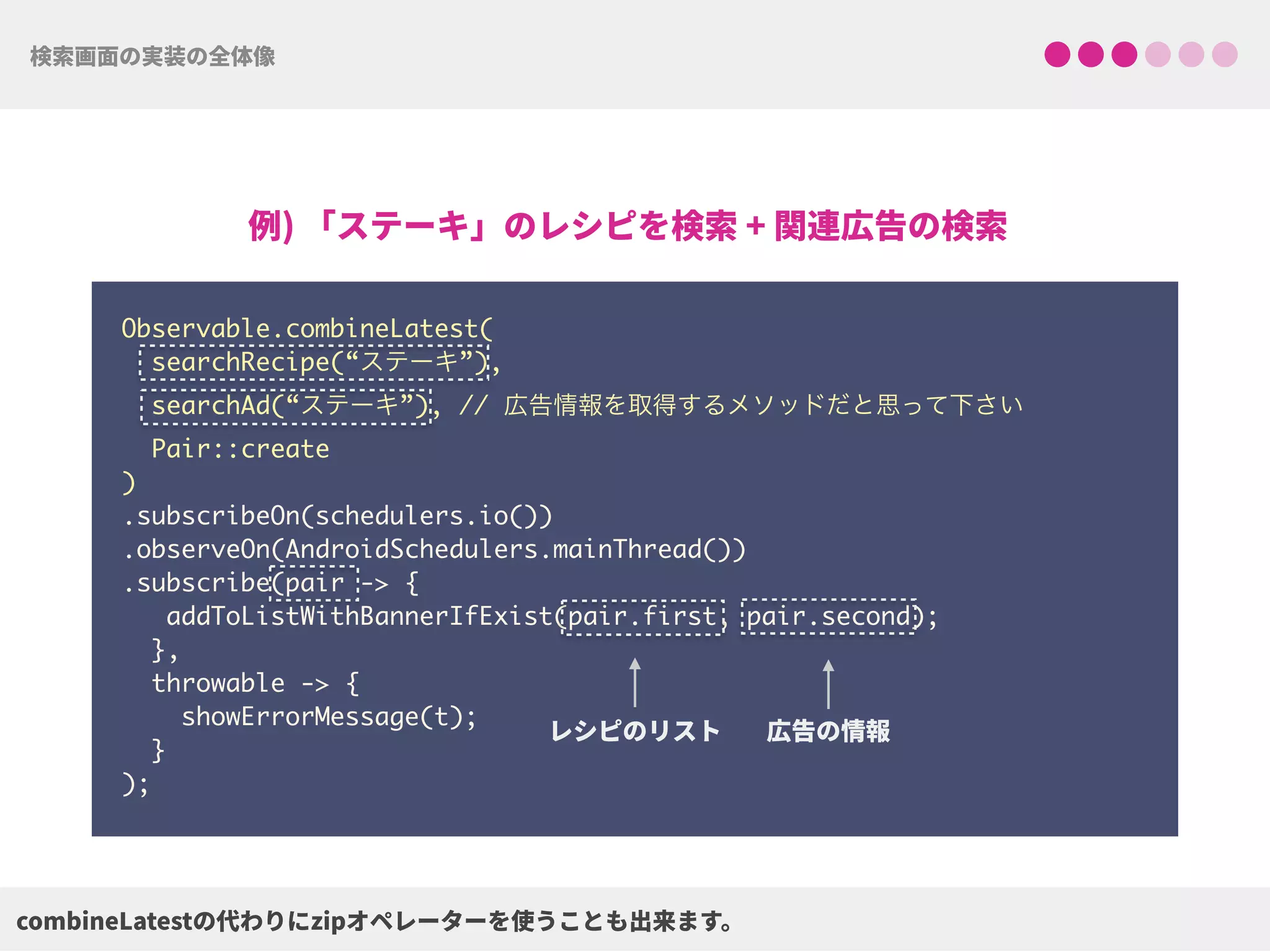Click the first dark pink progress dot

click(x=1057, y=55)
